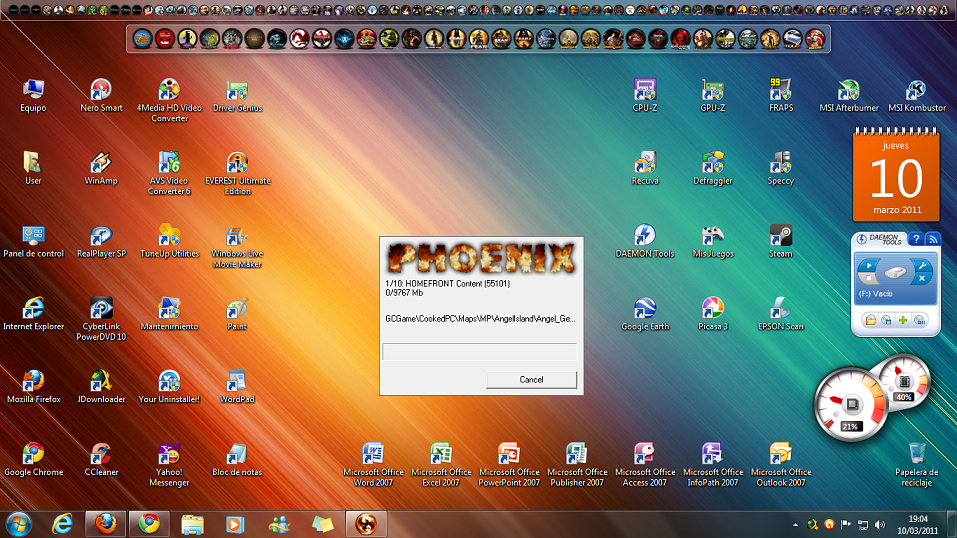Viewport: 957px width, 538px height.
Task: Open the Paint shortcut
Action: [237, 314]
